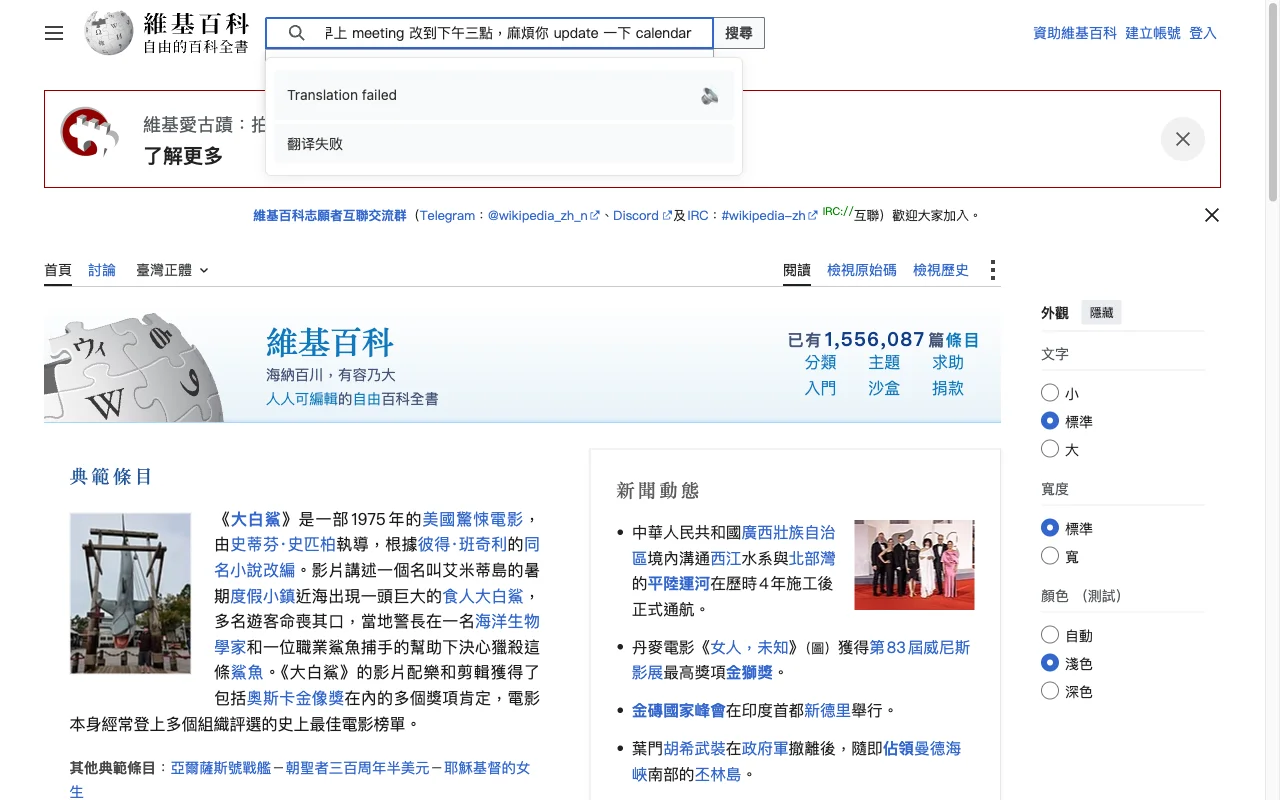Select large text size 大
1280x800 pixels.
point(1050,449)
